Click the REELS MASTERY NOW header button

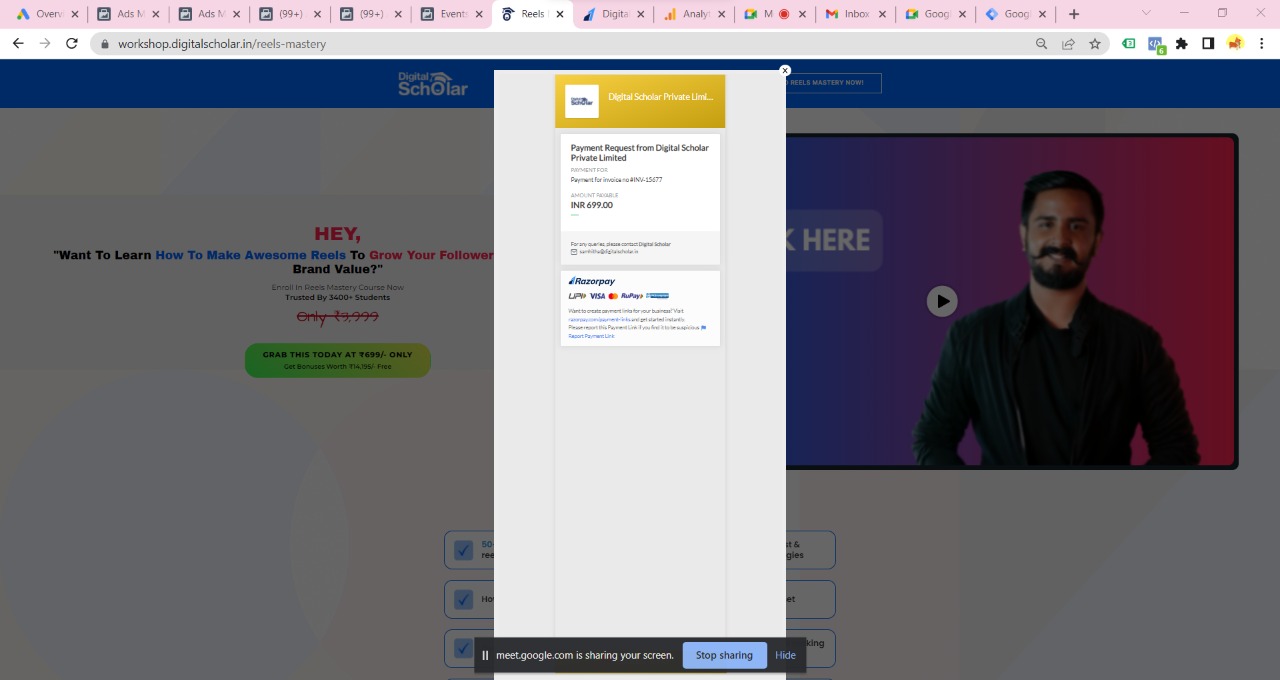point(834,83)
